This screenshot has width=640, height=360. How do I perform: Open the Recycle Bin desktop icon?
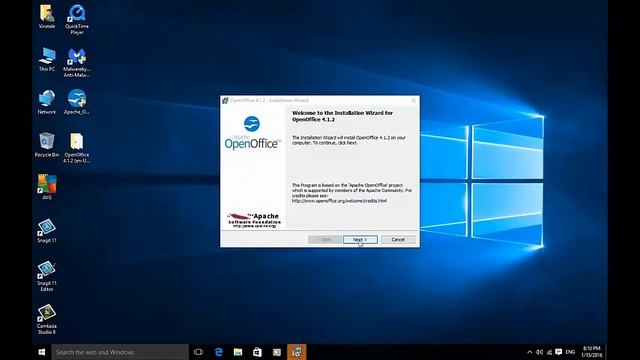(47, 145)
